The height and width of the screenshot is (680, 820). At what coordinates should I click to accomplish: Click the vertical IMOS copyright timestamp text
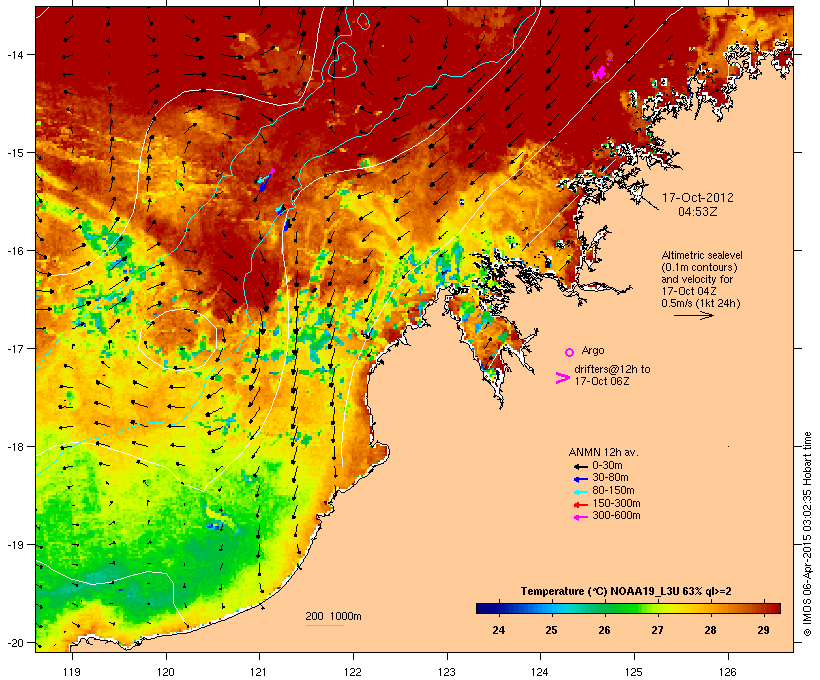pos(808,534)
